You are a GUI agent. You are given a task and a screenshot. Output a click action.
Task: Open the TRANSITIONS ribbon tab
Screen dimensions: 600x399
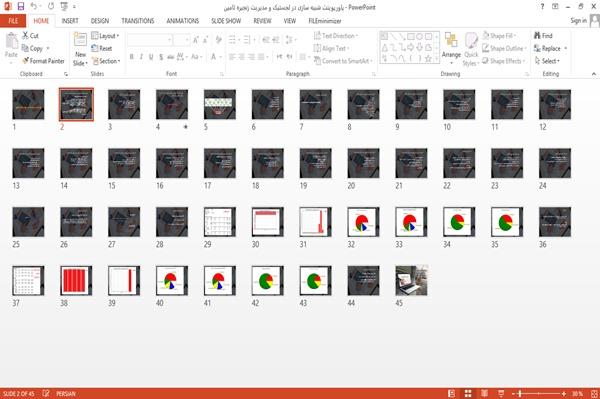[x=138, y=21]
